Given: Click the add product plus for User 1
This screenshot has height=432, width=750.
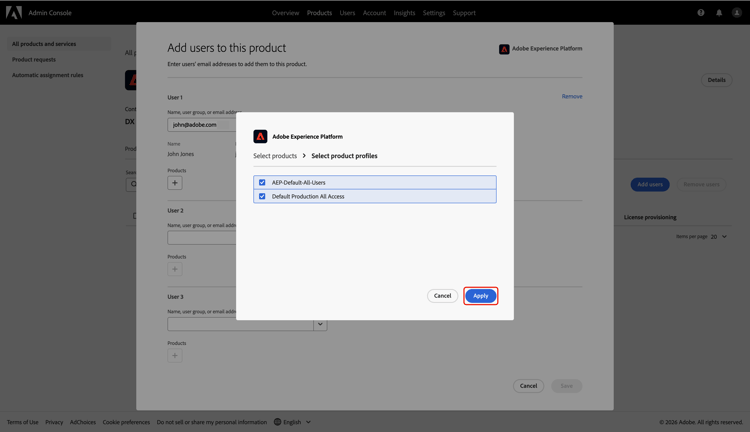Looking at the screenshot, I should coord(175,183).
